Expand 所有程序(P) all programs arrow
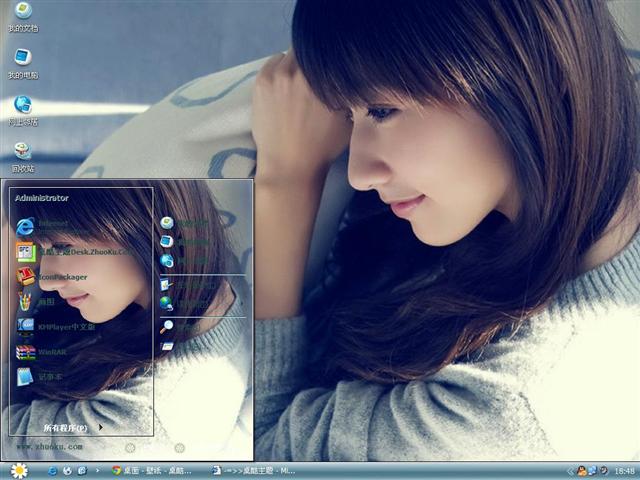The image size is (640, 480). pyautogui.click(x=100, y=427)
